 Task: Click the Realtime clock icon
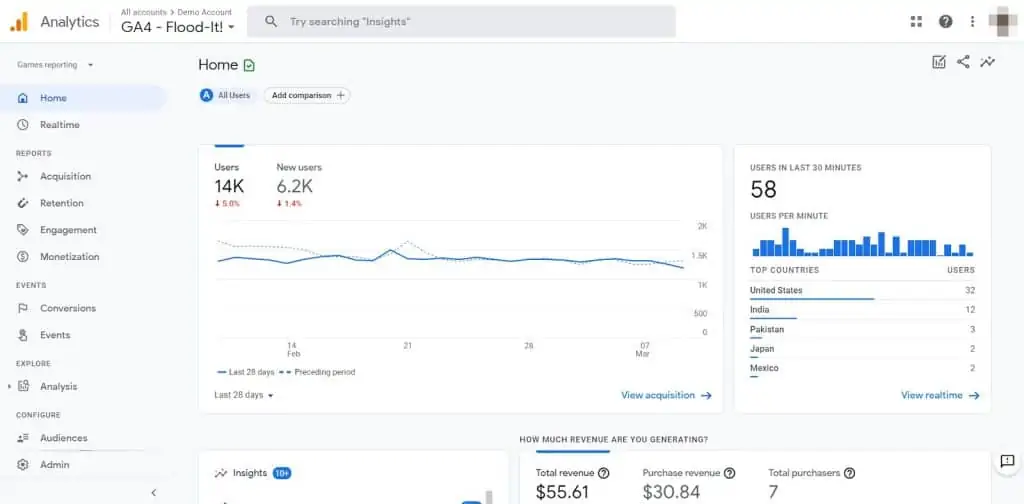click(23, 125)
